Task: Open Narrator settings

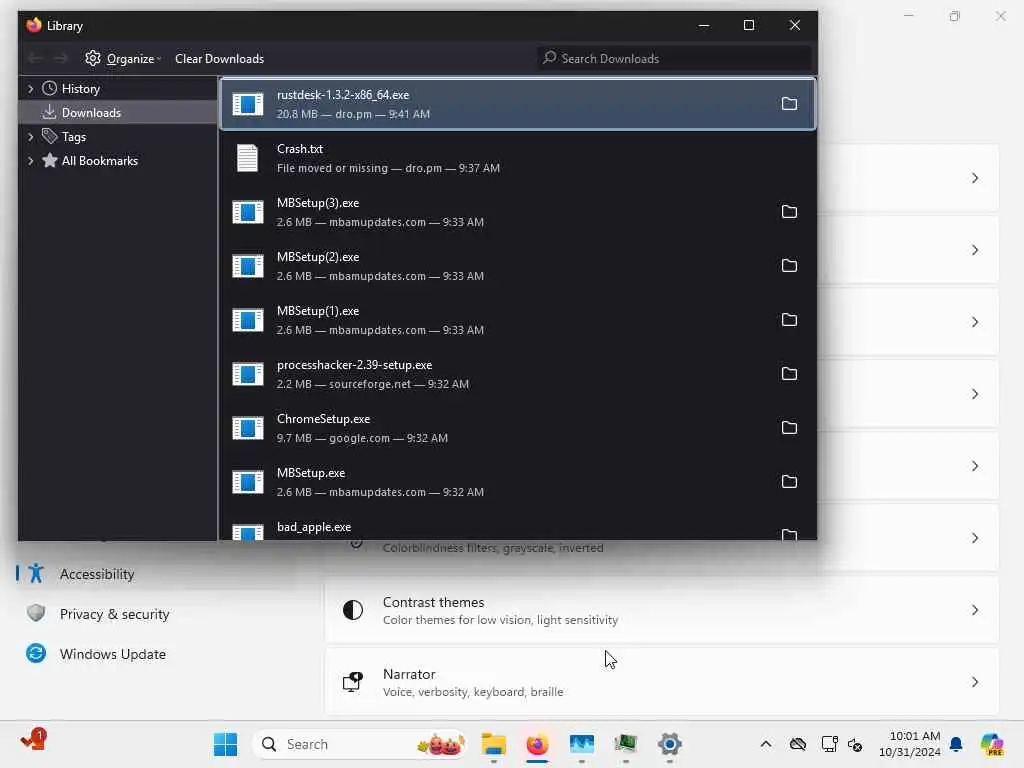Action: (x=662, y=682)
